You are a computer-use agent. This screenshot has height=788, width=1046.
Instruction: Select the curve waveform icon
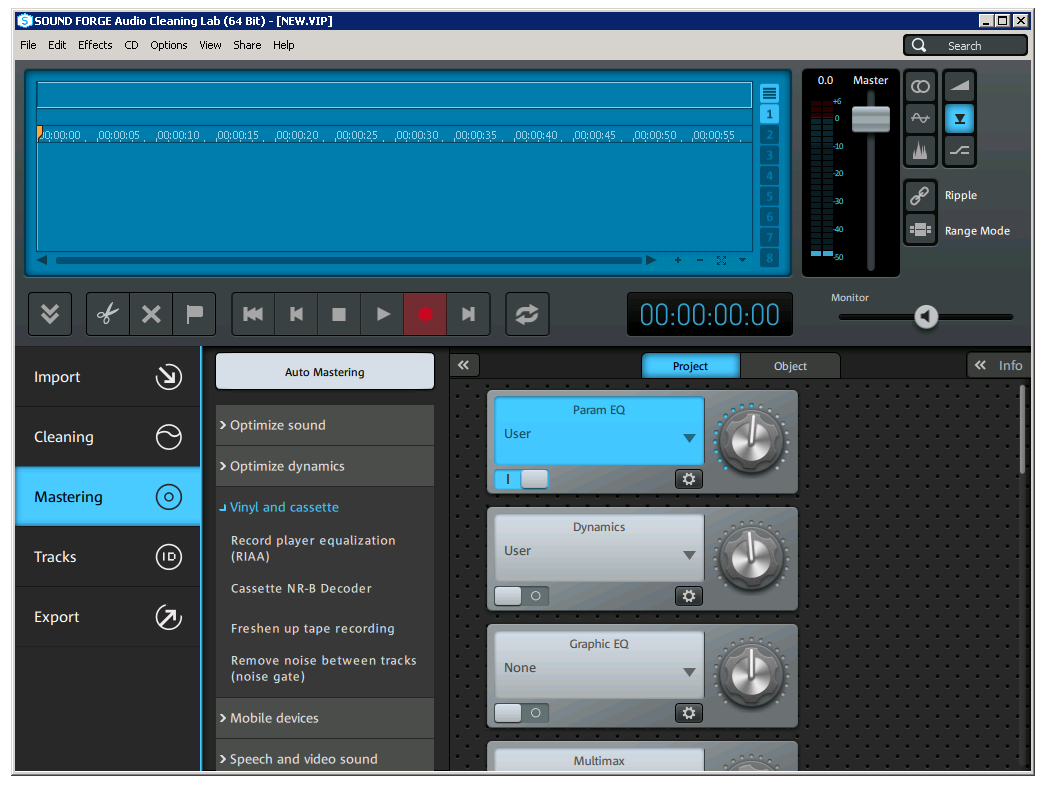click(x=921, y=118)
